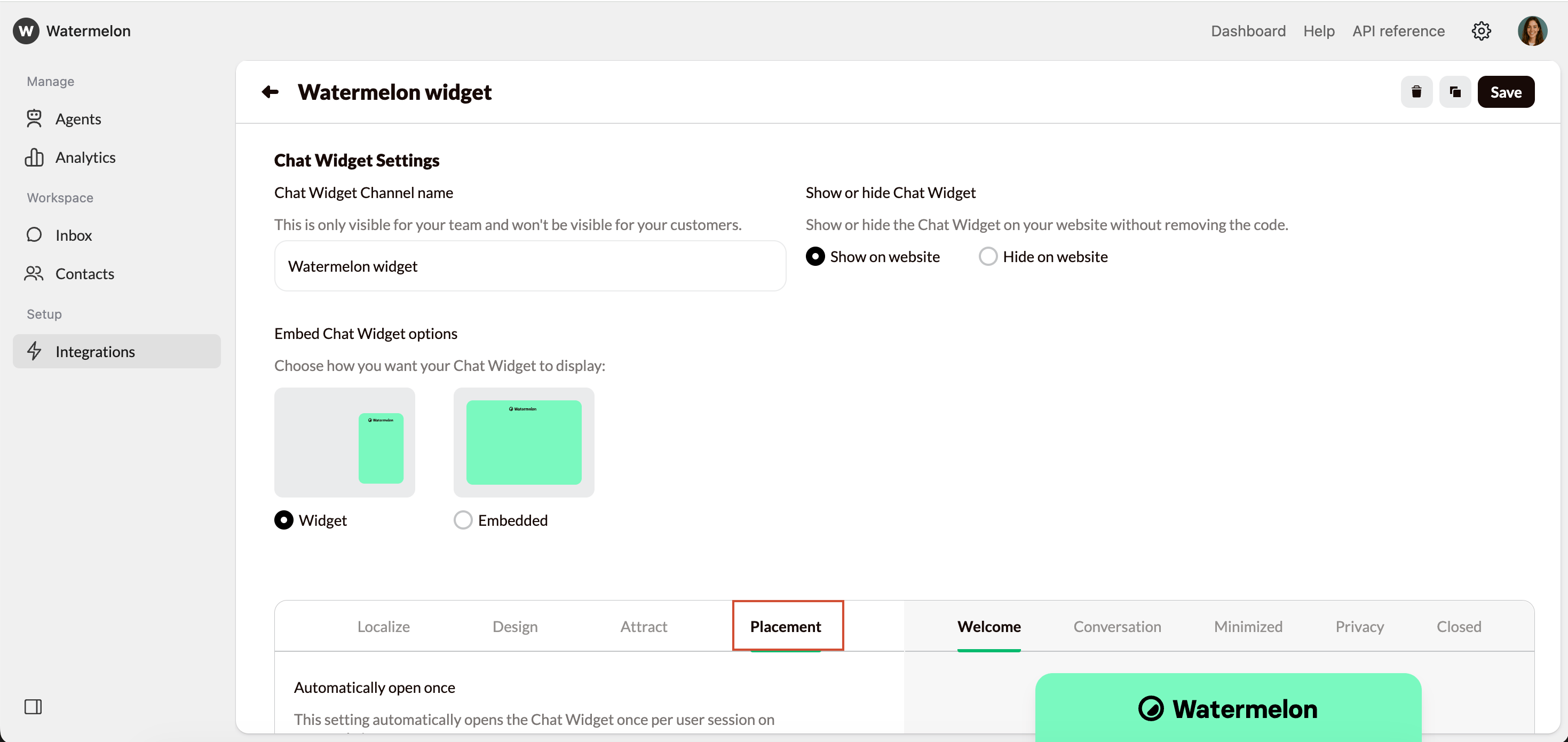Select the Welcome preview tab
This screenshot has height=742, width=1568.
[x=988, y=626]
